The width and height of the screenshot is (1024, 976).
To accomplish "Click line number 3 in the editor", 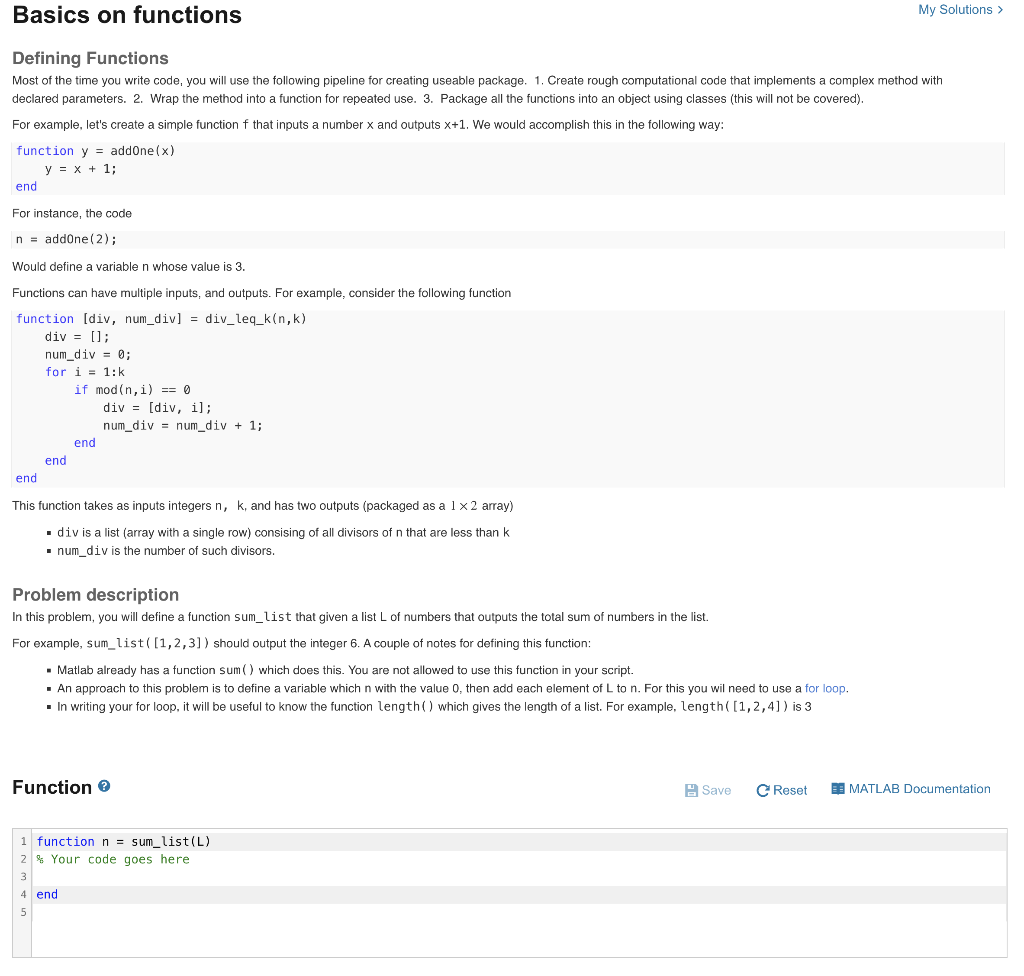I will (x=22, y=876).
